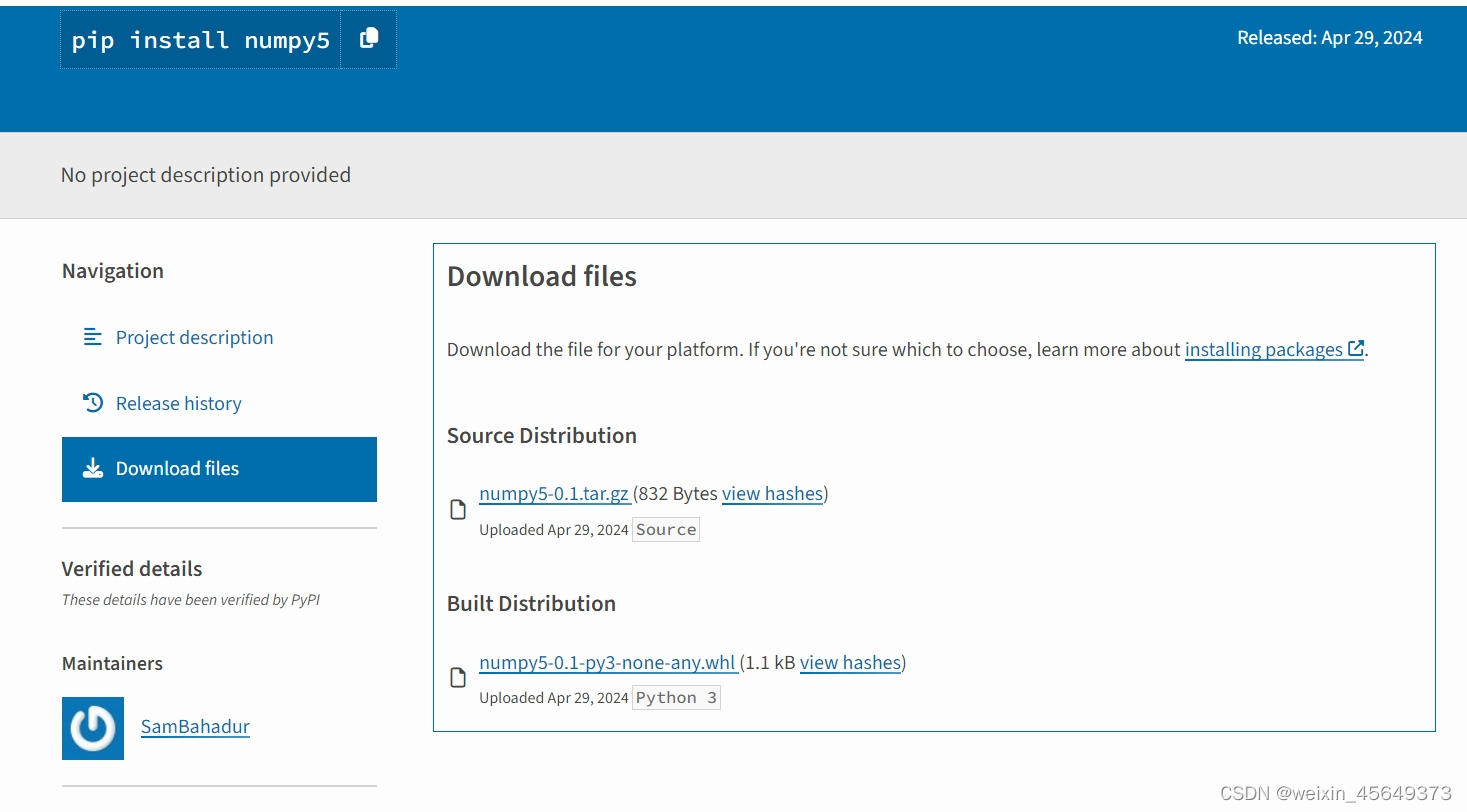The height and width of the screenshot is (812, 1467).
Task: View hashes for the wheel file
Action: pyautogui.click(x=850, y=662)
